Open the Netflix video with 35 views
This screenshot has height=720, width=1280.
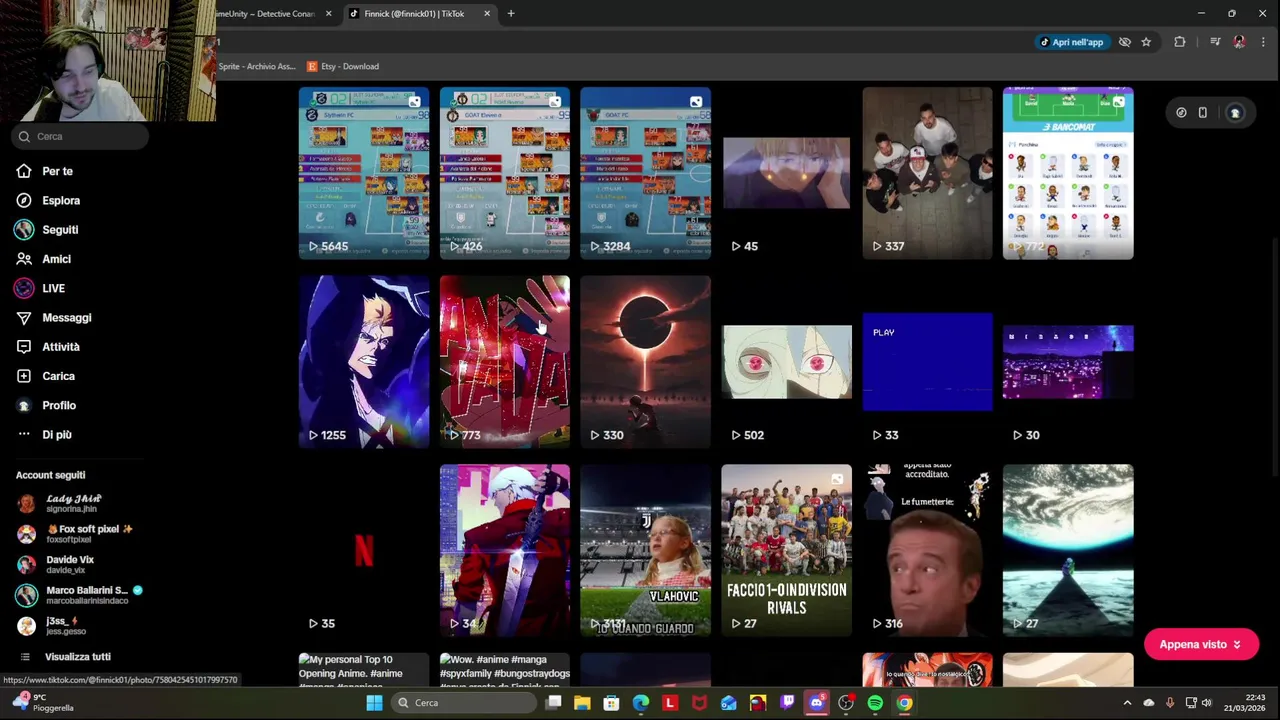[364, 550]
